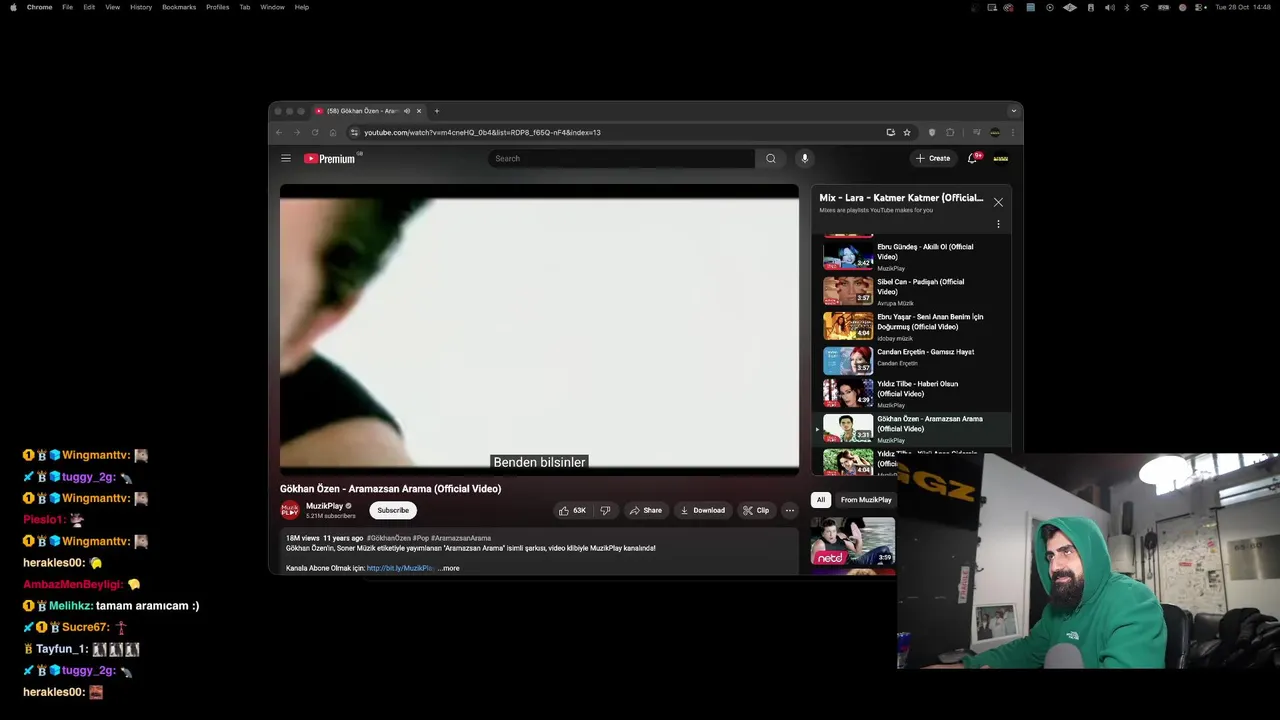Close the Gökhan Özen tab
Viewport: 1280px width, 720px height.
point(419,111)
